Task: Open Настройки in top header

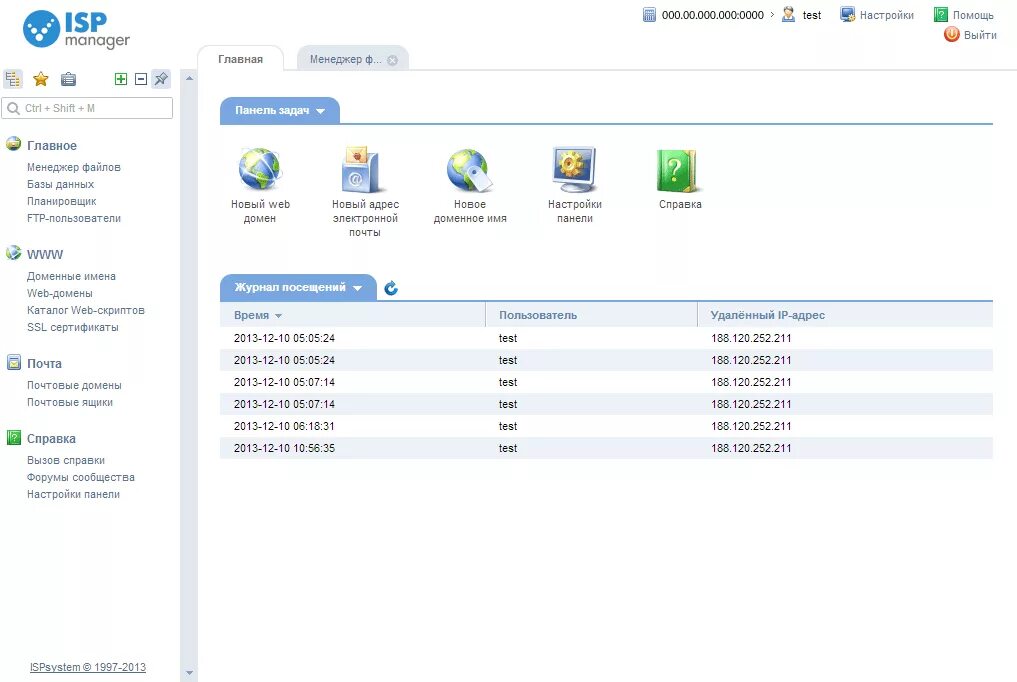Action: point(887,15)
